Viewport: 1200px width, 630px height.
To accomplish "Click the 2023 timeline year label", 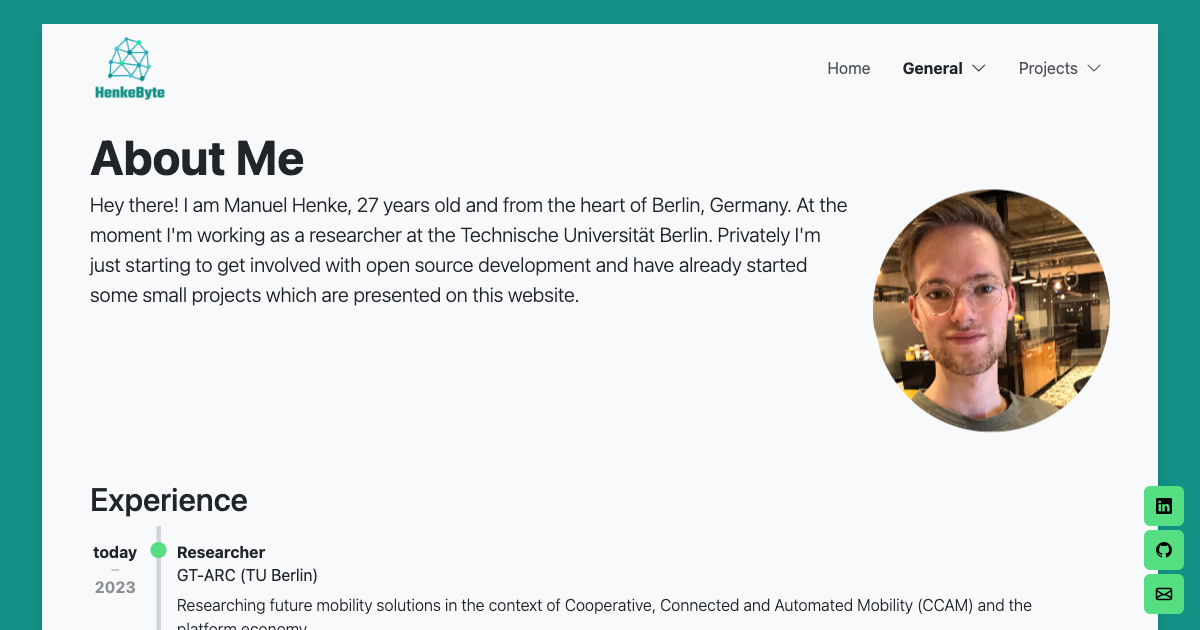I will (x=115, y=587).
